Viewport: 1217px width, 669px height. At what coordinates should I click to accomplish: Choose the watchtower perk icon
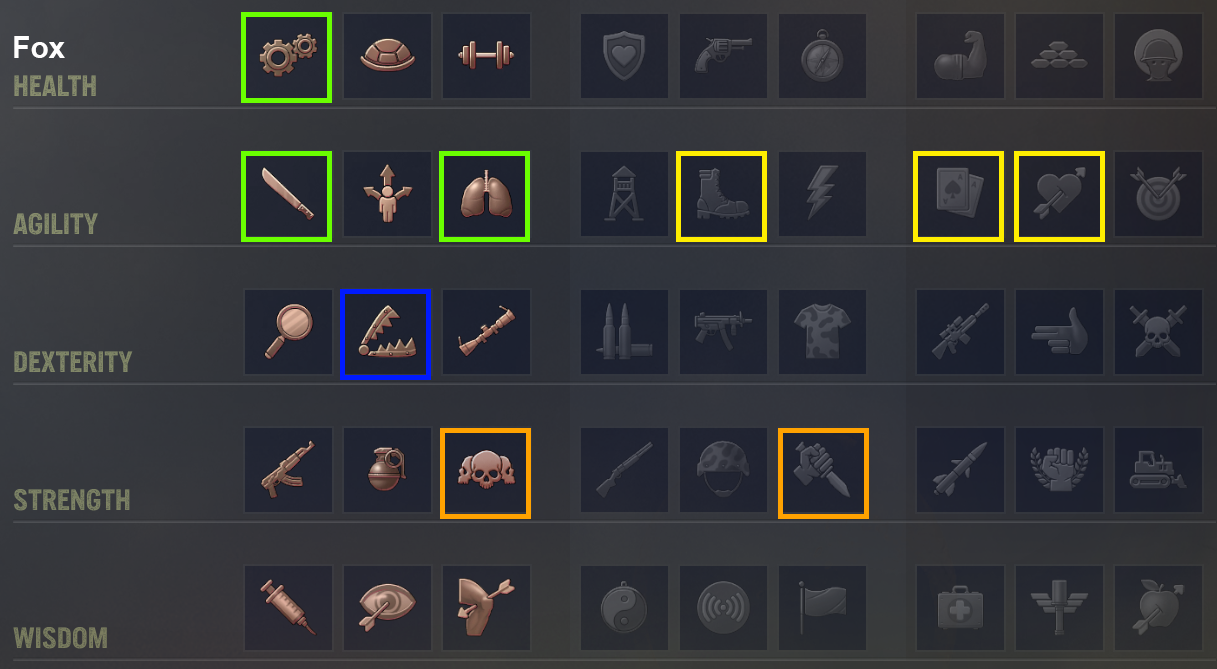tap(625, 194)
